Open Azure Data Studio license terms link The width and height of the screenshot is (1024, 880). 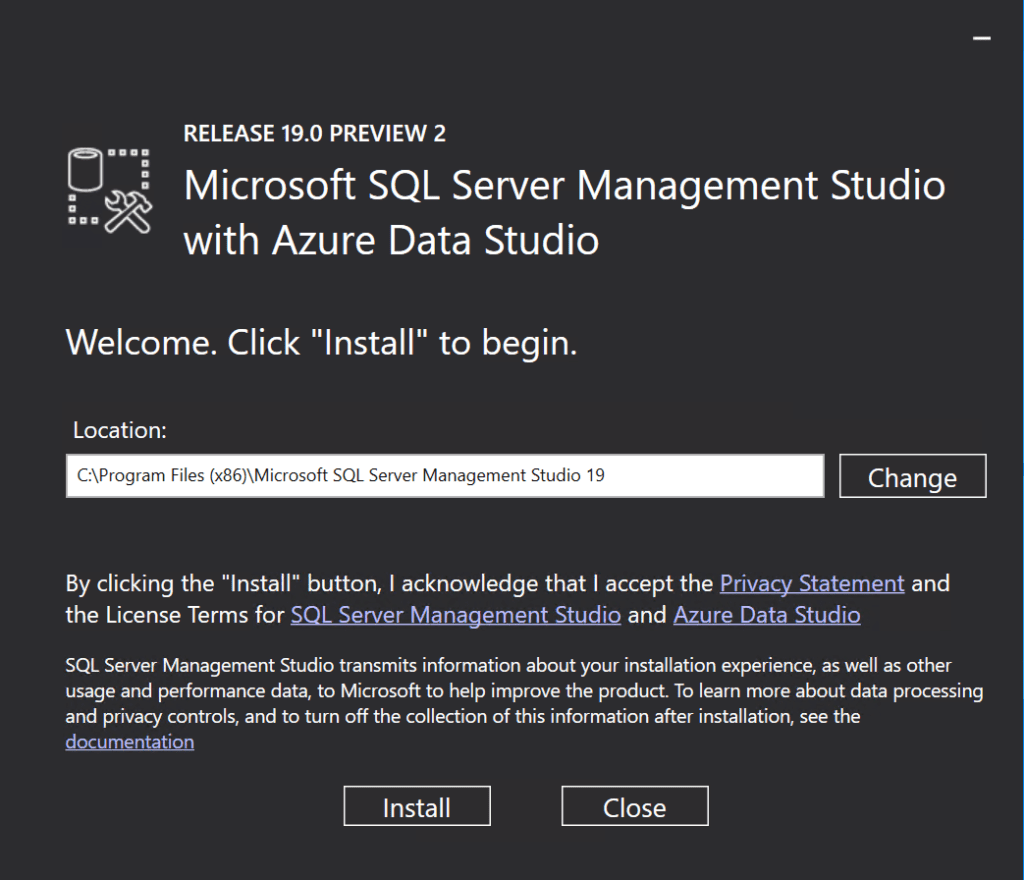point(767,615)
